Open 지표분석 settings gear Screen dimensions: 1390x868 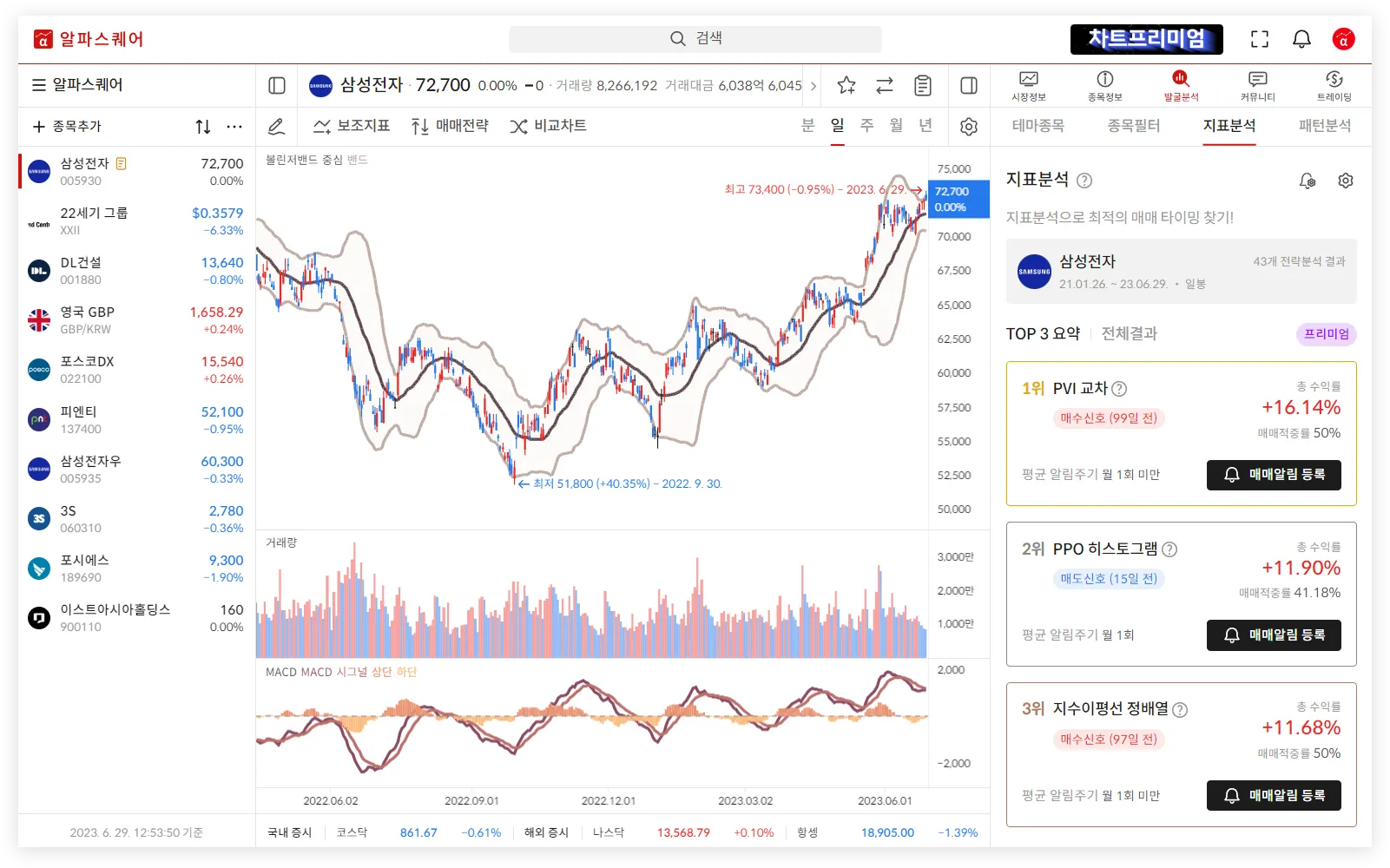(x=1346, y=181)
